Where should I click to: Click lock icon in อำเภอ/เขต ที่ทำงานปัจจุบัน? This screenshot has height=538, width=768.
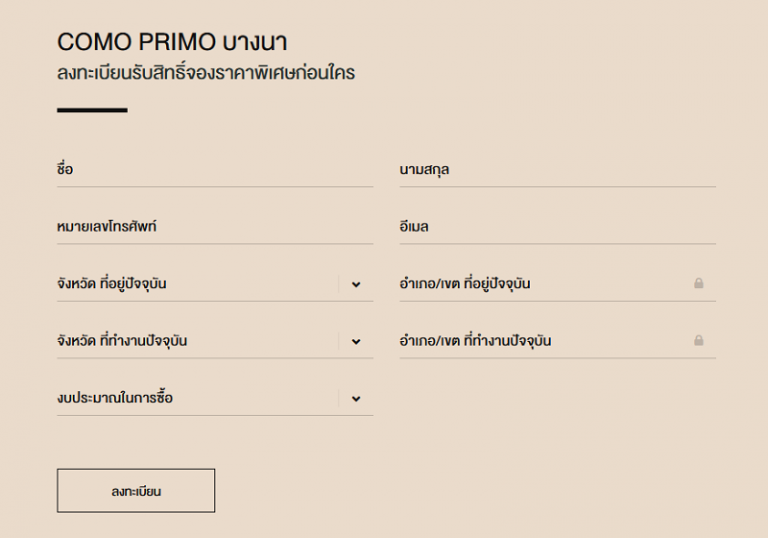[x=698, y=340]
